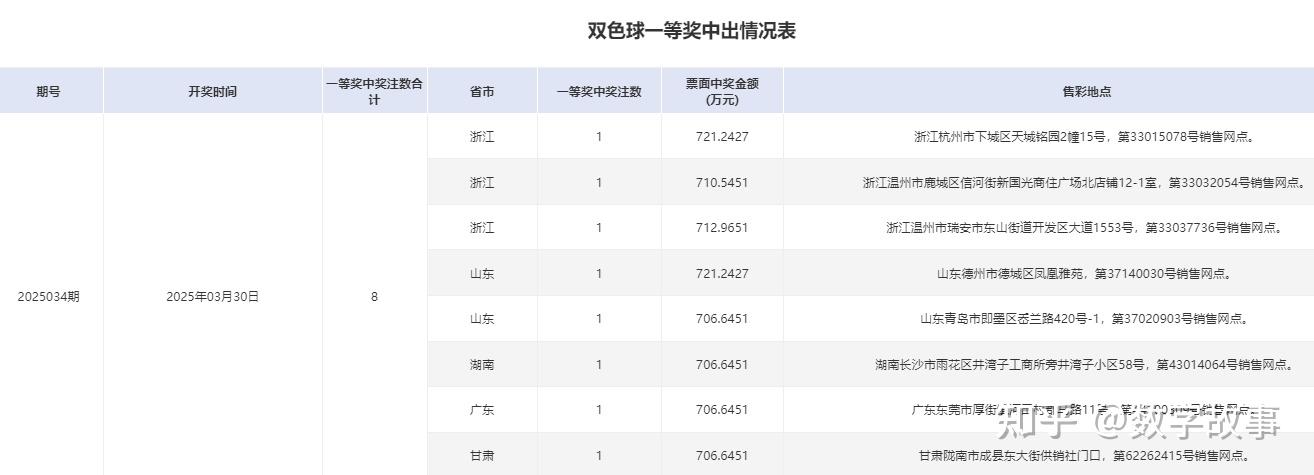Select the draw date 2025年03月30日
Image resolution: width=1314 pixels, height=475 pixels.
point(212,296)
